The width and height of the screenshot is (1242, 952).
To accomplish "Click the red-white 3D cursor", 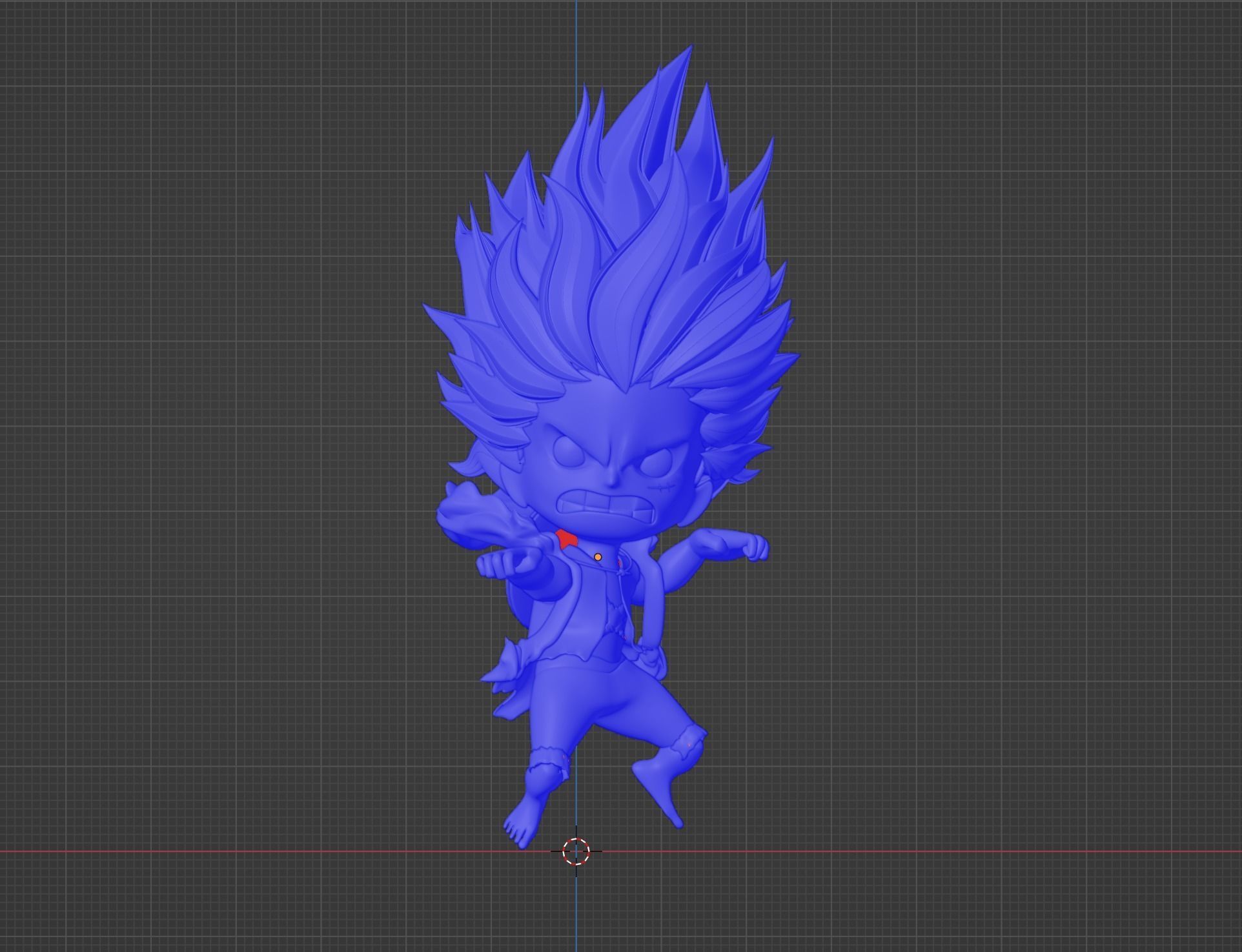I will (x=576, y=851).
